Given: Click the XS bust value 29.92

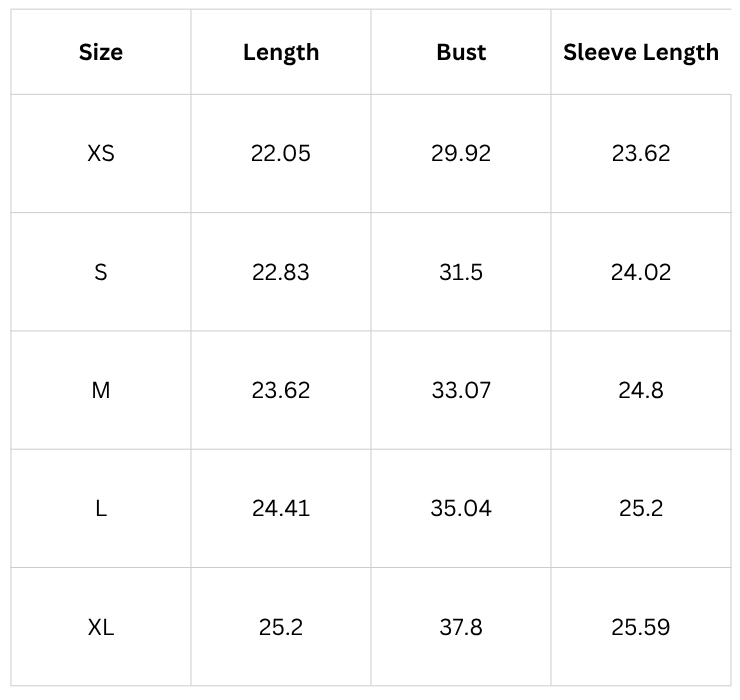Looking at the screenshot, I should point(461,153).
